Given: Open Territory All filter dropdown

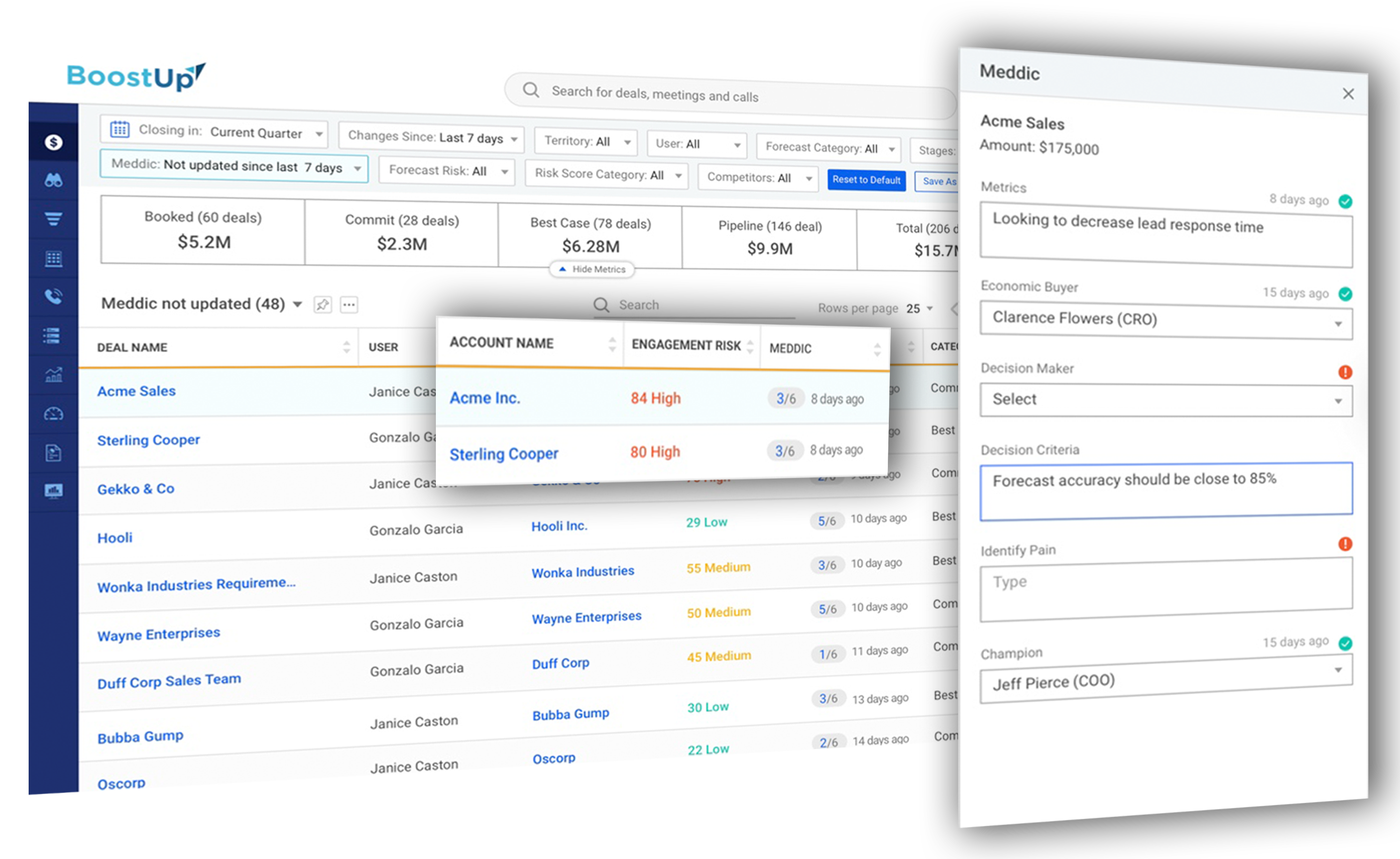Looking at the screenshot, I should [x=586, y=142].
